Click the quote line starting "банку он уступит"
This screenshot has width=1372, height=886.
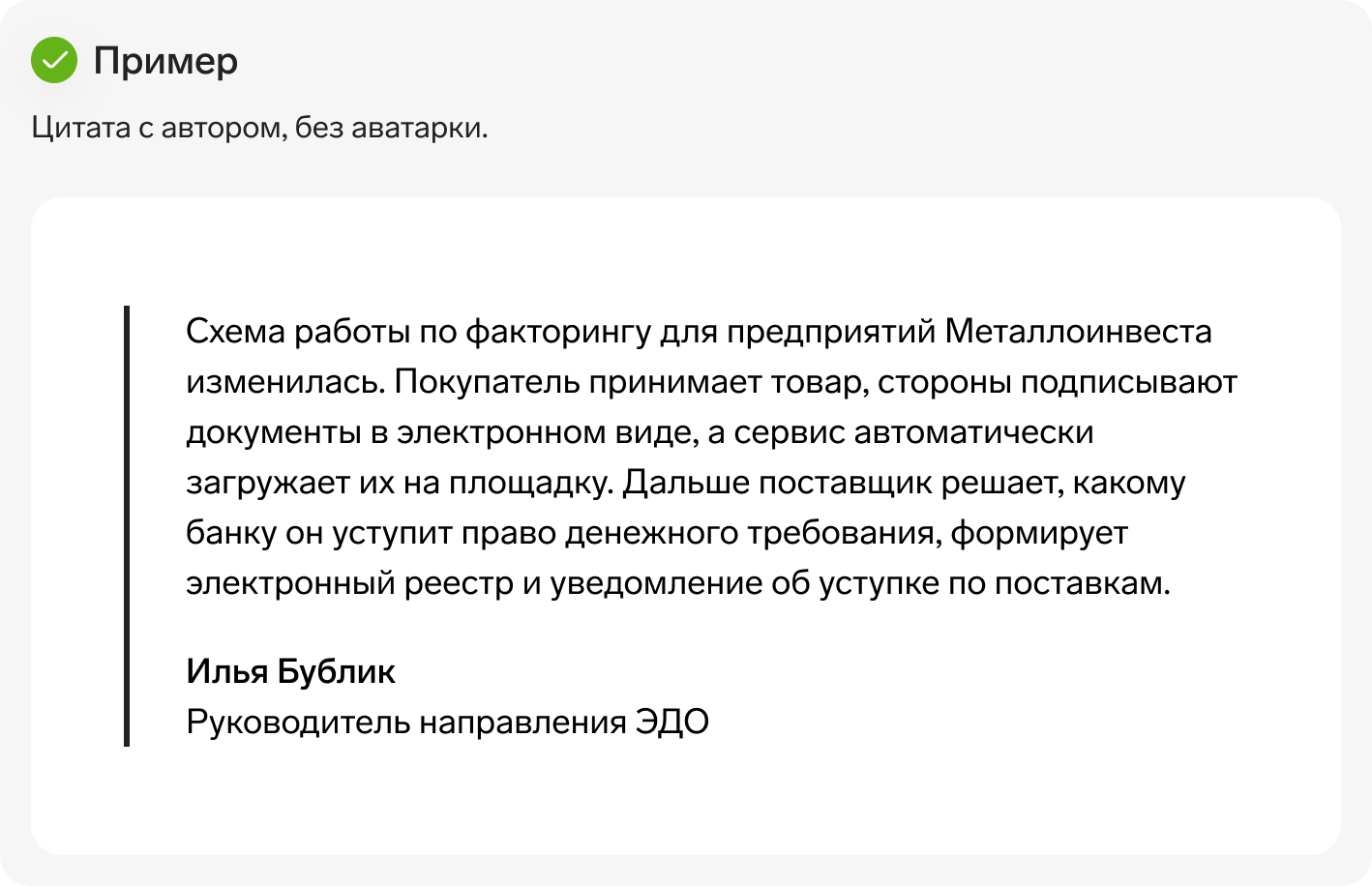657,533
